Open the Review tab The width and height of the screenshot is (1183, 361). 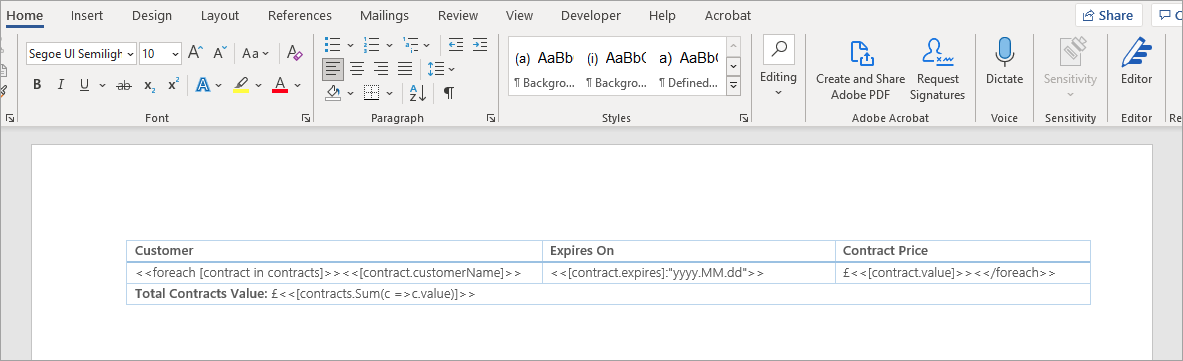pos(458,15)
